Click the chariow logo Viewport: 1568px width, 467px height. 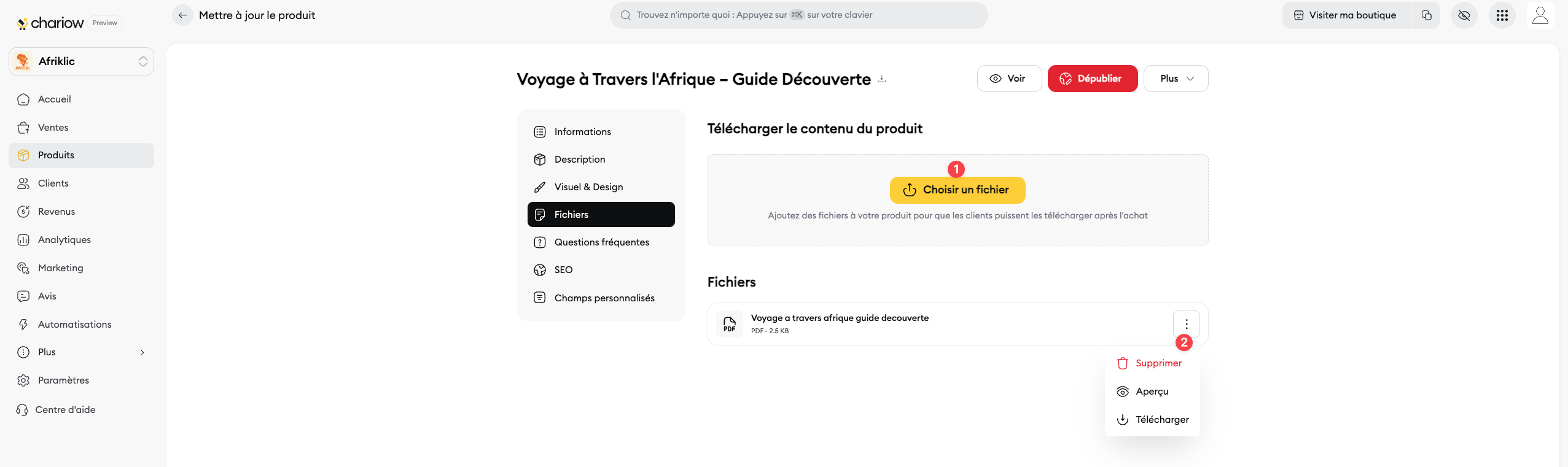click(x=50, y=23)
